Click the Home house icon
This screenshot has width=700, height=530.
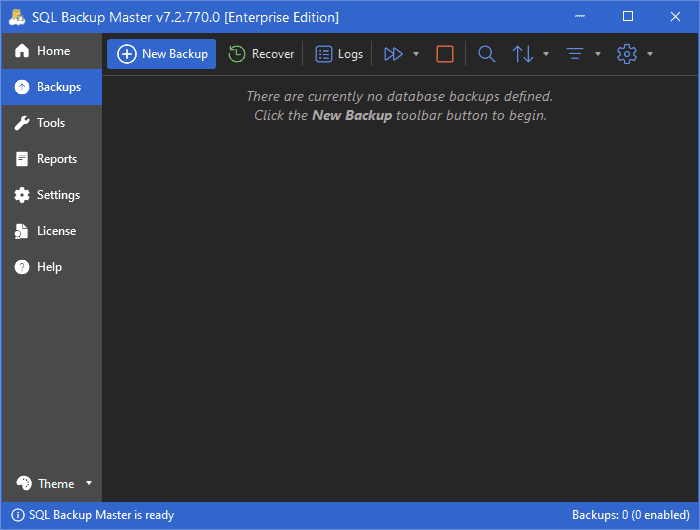click(22, 51)
